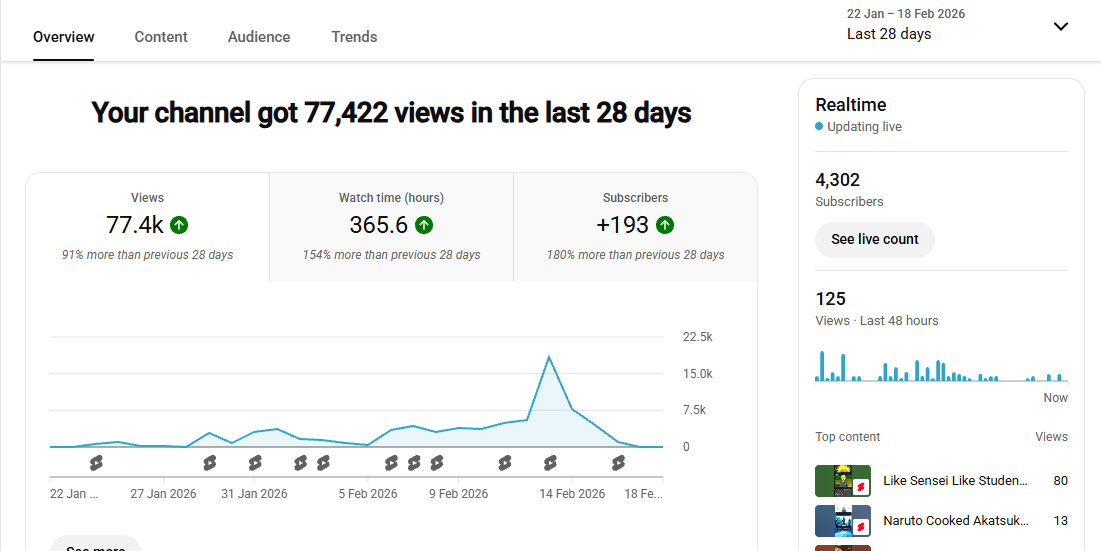Image resolution: width=1101 pixels, height=551 pixels.
Task: Click the Shorts marker above the 31 Jan 2026 label
Action: pos(255,463)
